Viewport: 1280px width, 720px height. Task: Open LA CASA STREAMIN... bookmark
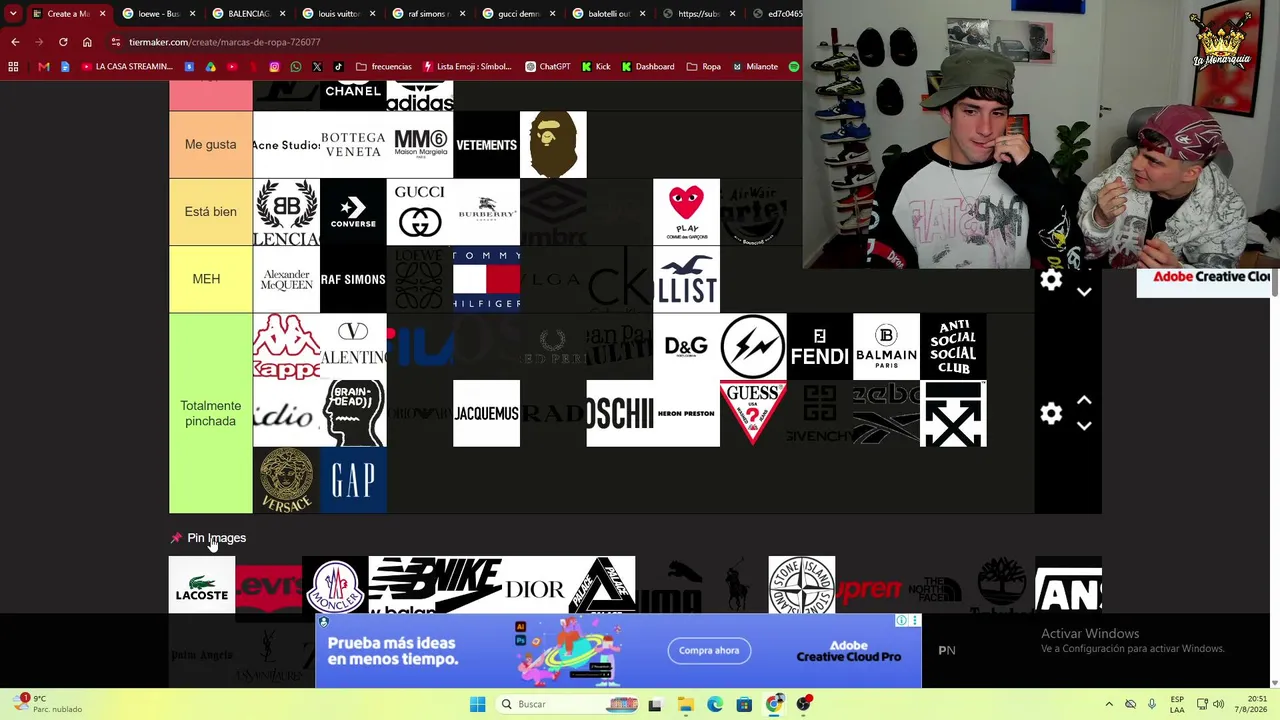[x=127, y=67]
